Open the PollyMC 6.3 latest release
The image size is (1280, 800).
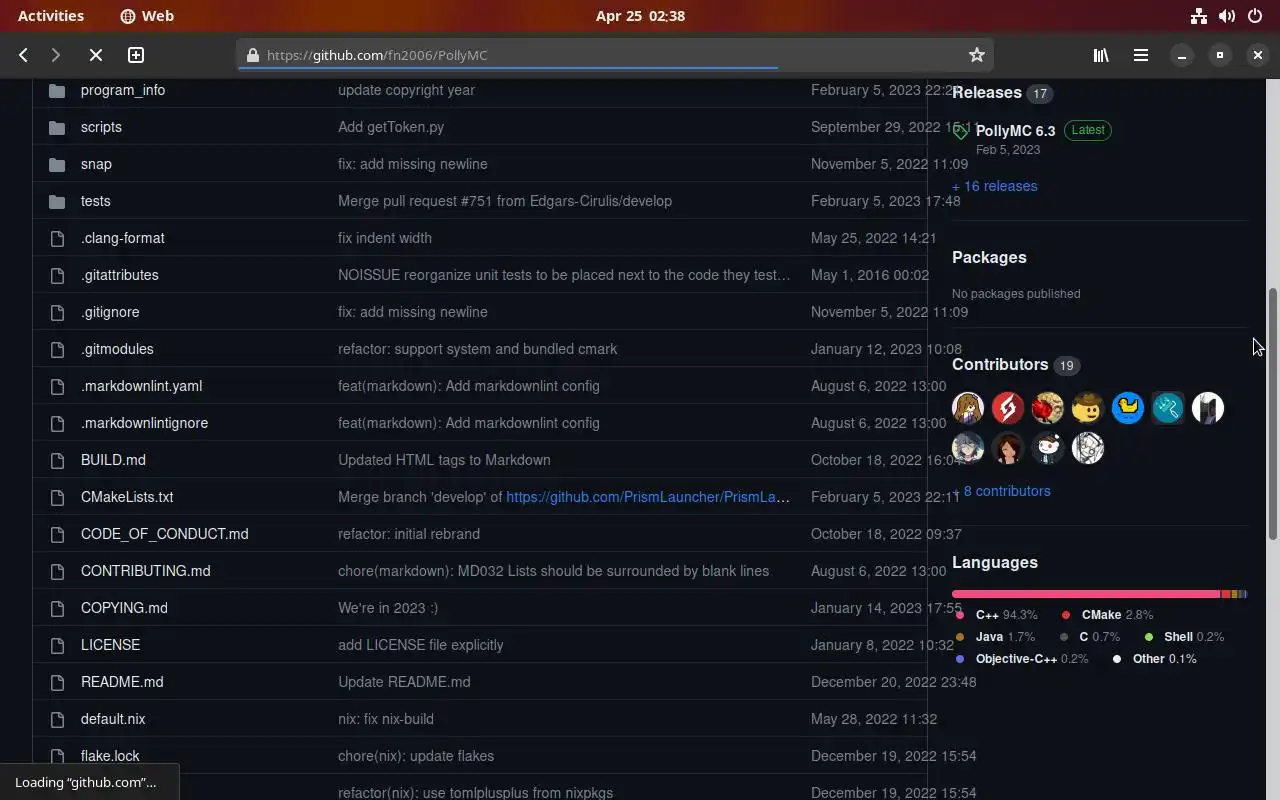(1015, 130)
